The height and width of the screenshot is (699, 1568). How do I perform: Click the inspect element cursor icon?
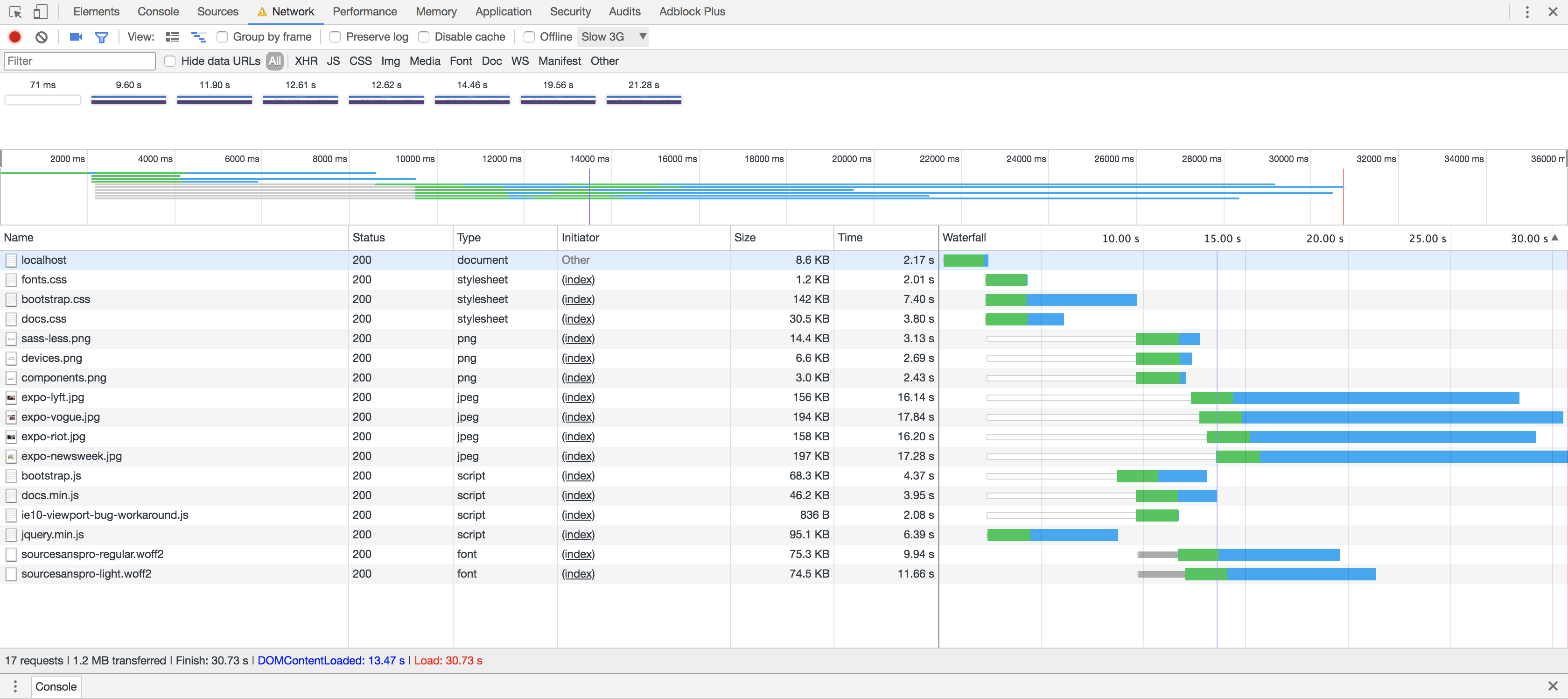[16, 12]
